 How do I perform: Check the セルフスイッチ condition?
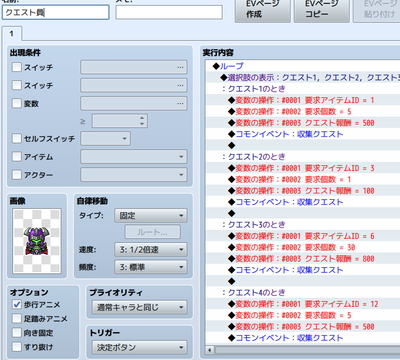pyautogui.click(x=17, y=138)
